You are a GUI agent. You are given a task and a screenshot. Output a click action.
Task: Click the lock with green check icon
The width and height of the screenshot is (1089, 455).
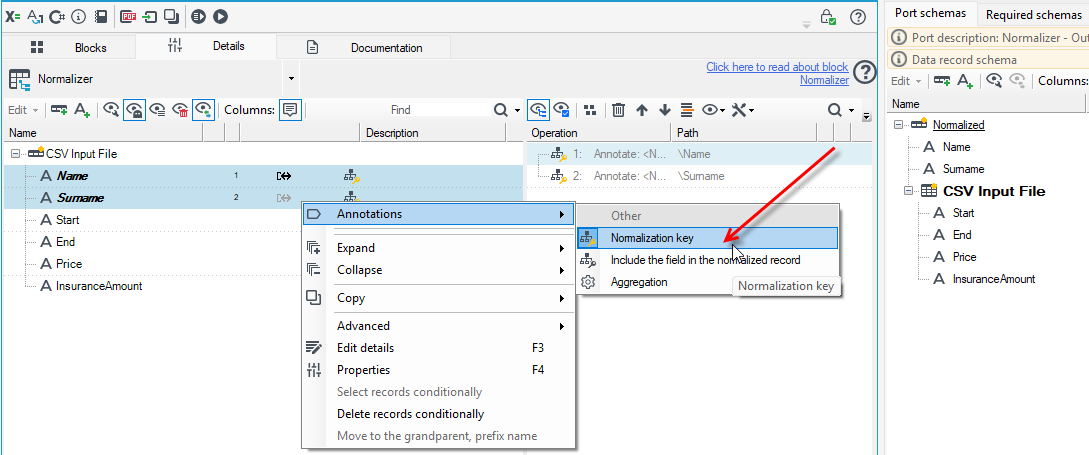(x=827, y=17)
